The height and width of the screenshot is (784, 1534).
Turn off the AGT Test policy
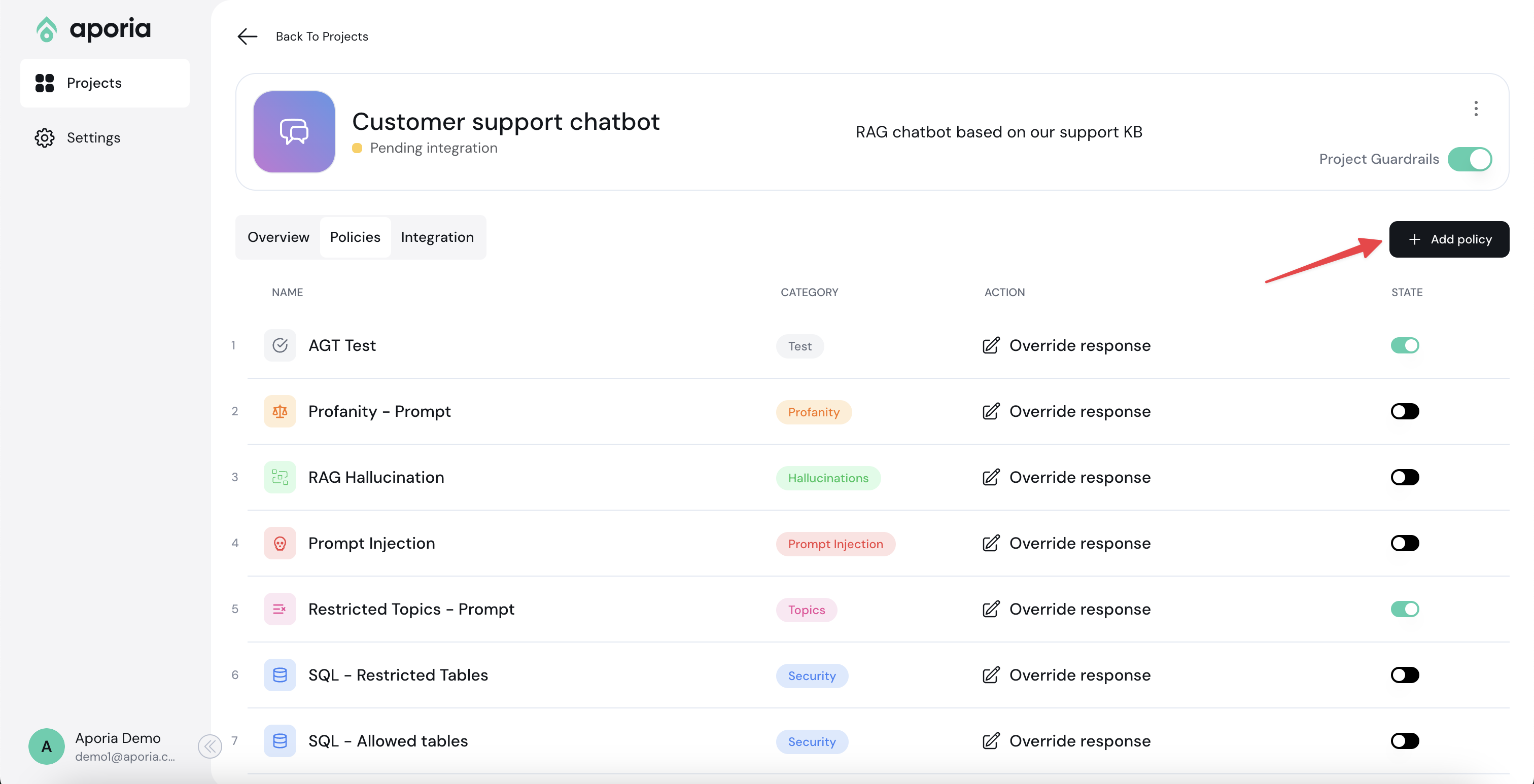tap(1404, 345)
